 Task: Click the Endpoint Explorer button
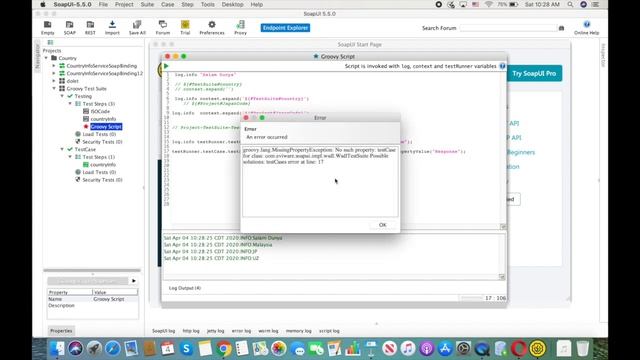(x=285, y=28)
